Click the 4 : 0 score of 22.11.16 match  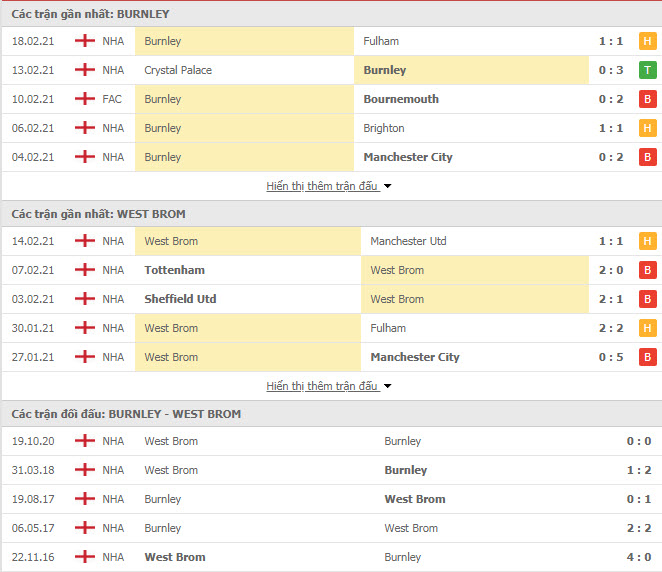pos(639,557)
